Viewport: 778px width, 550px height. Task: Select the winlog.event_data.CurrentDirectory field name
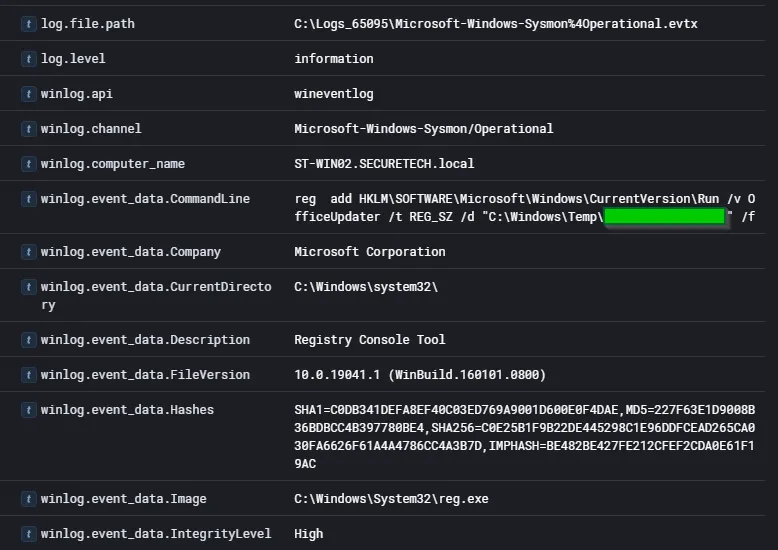[x=155, y=296]
